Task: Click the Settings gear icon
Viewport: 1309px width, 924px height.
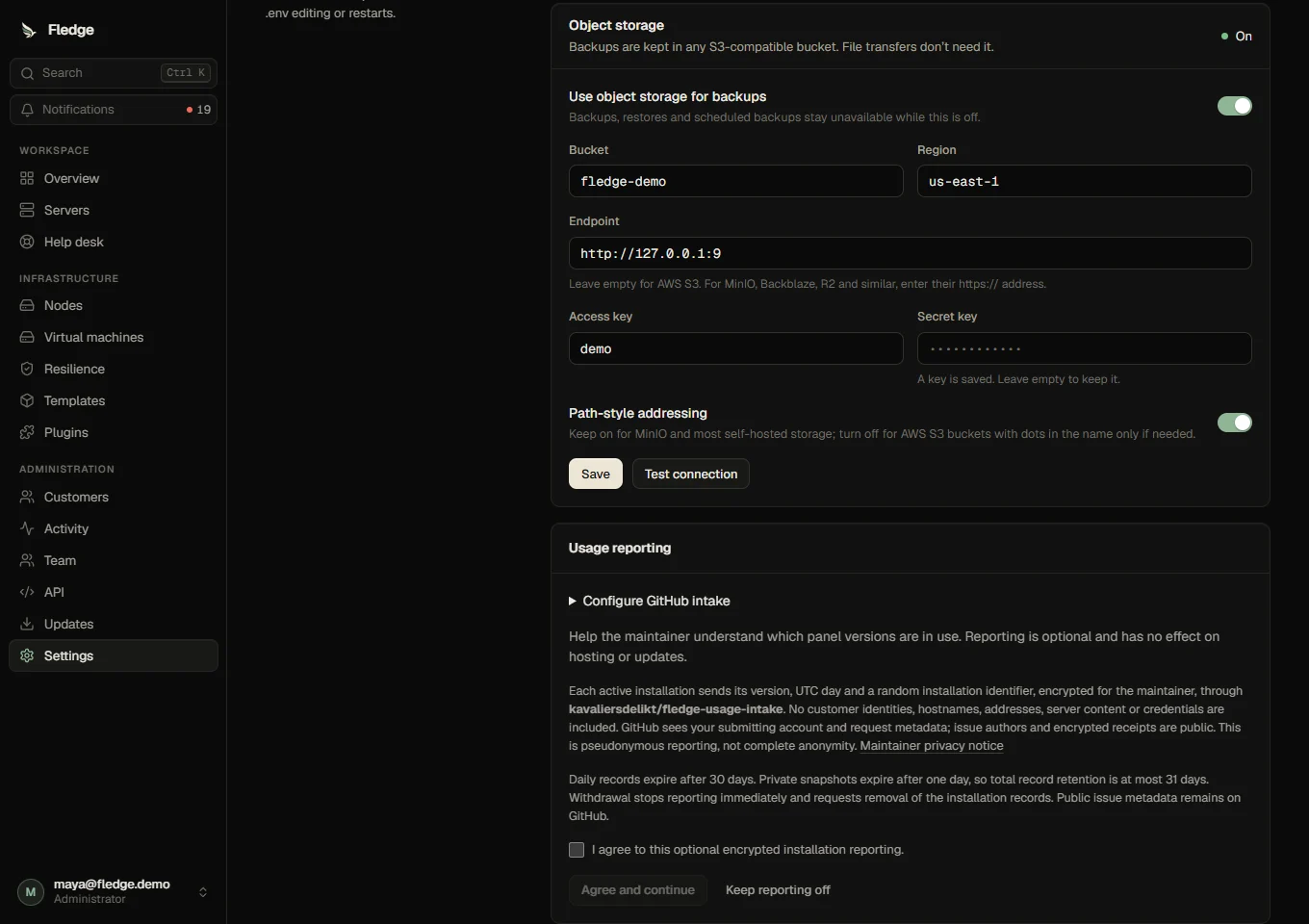Action: point(27,655)
